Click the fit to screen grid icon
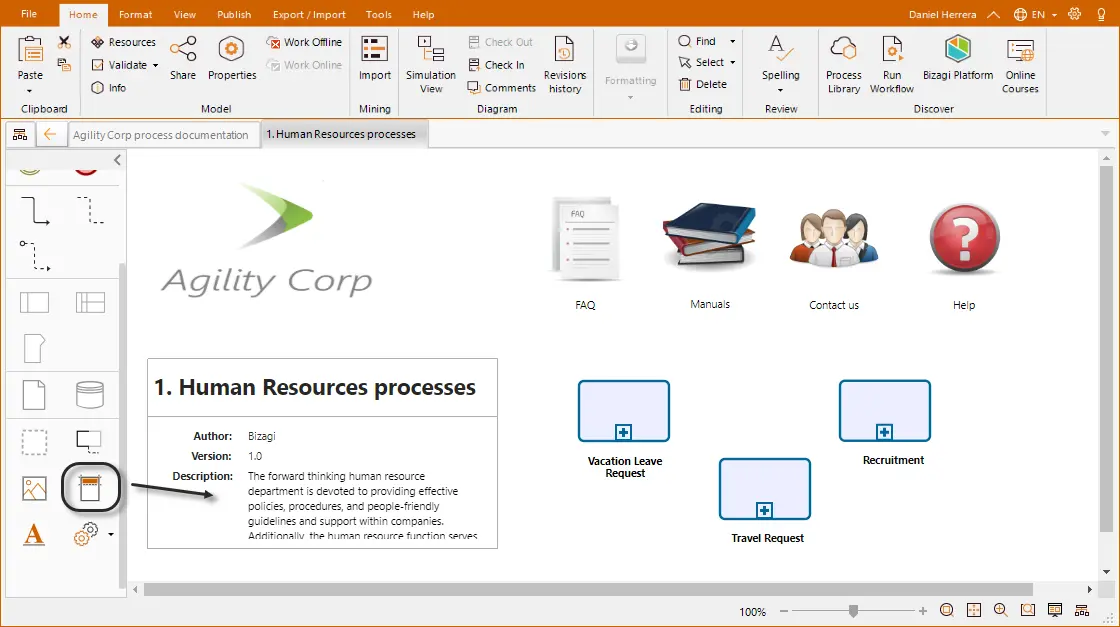This screenshot has height=627, width=1120. (974, 610)
